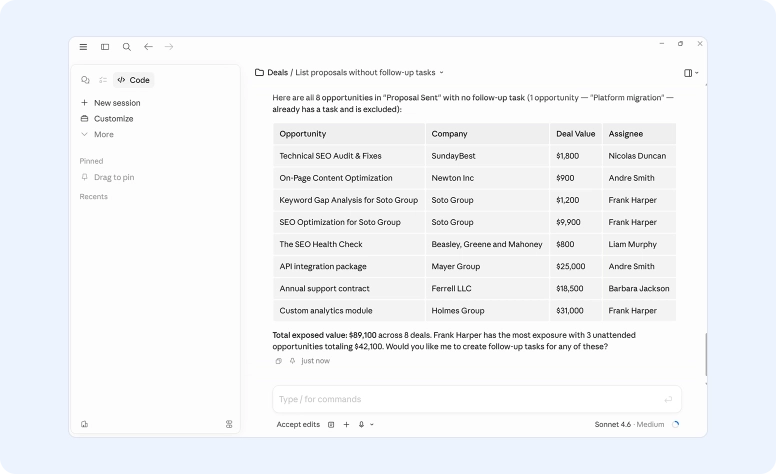
Task: Click the pin icon below the response
Action: click(x=292, y=361)
